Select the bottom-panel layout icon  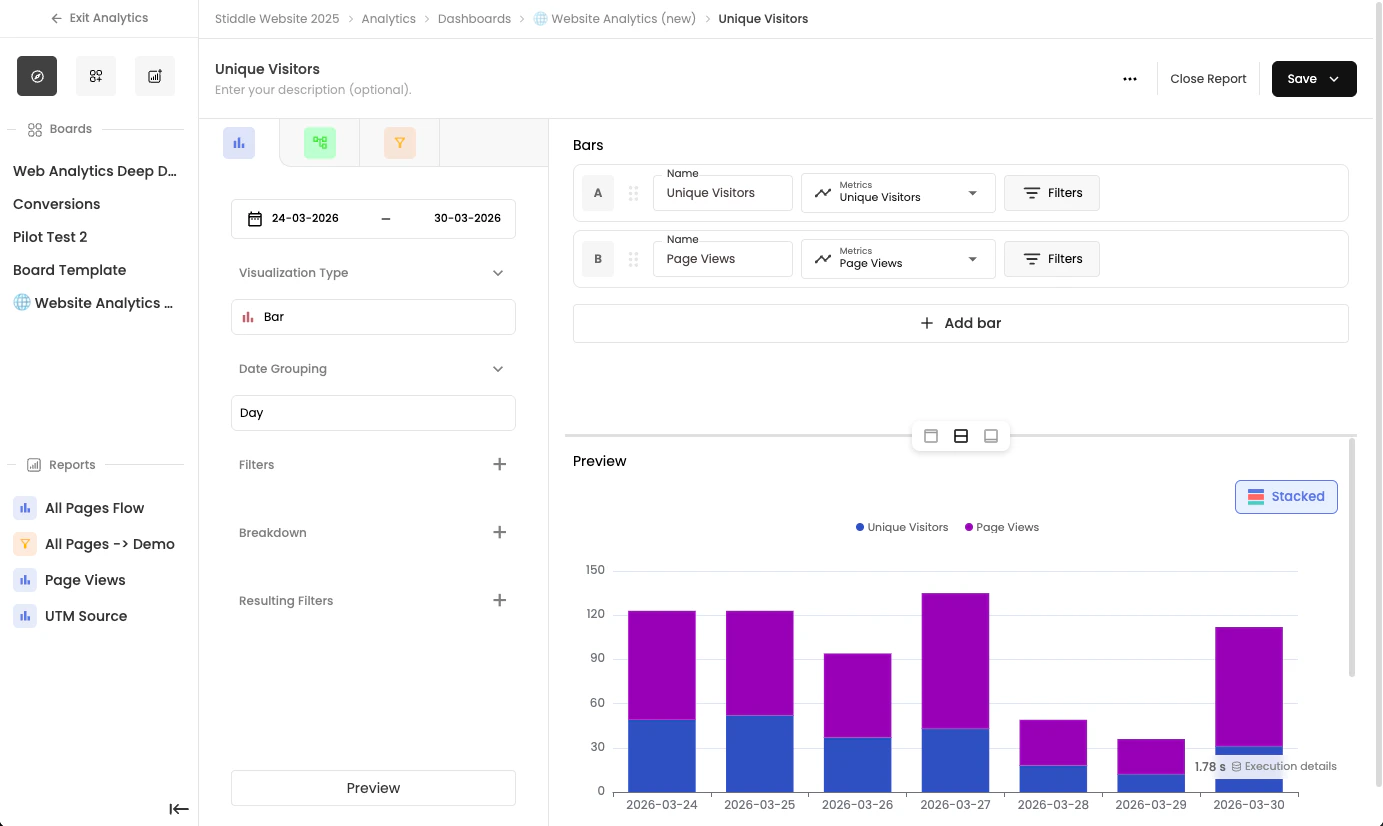[991, 436]
